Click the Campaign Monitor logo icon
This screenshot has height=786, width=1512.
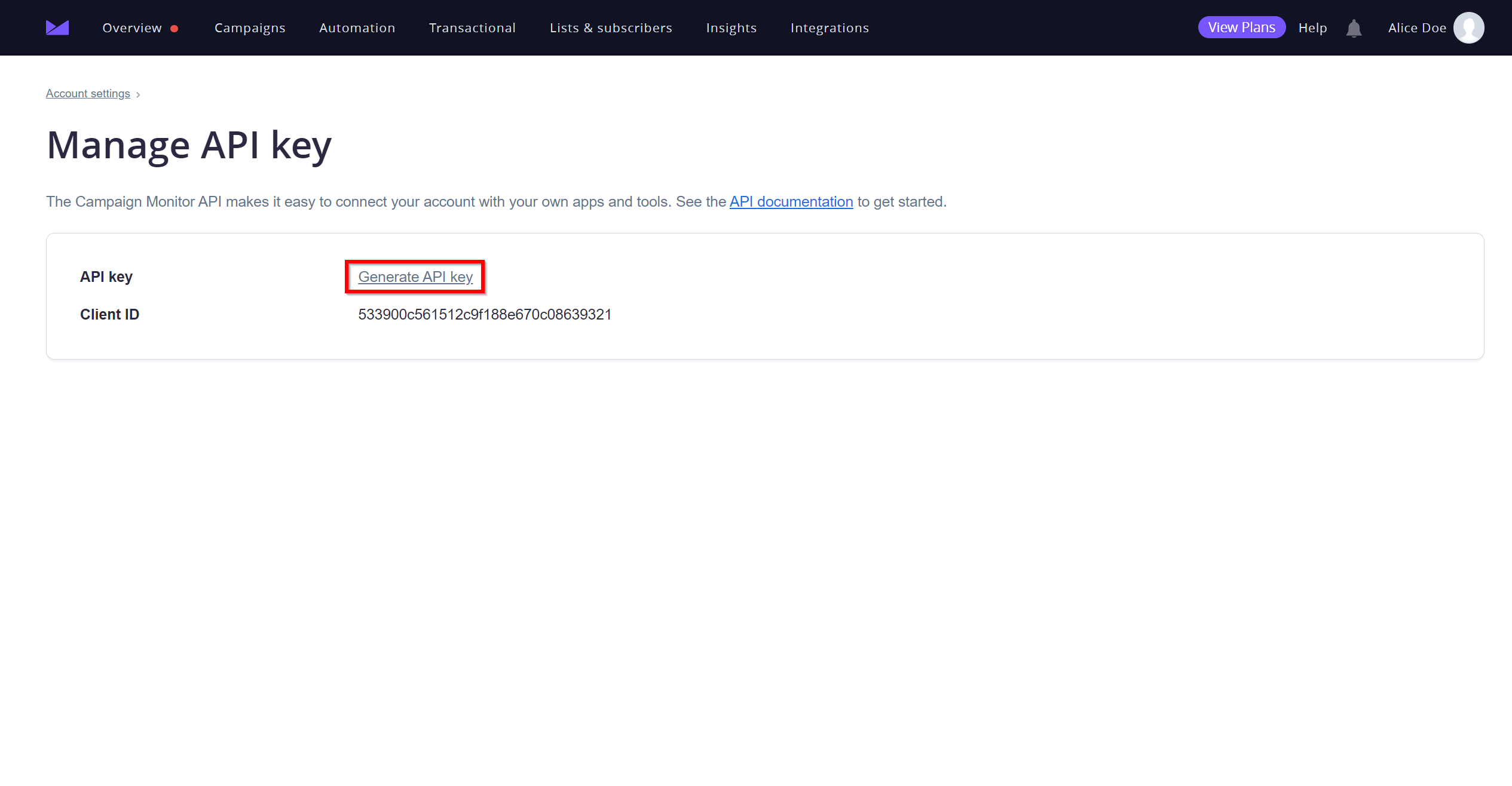click(57, 27)
